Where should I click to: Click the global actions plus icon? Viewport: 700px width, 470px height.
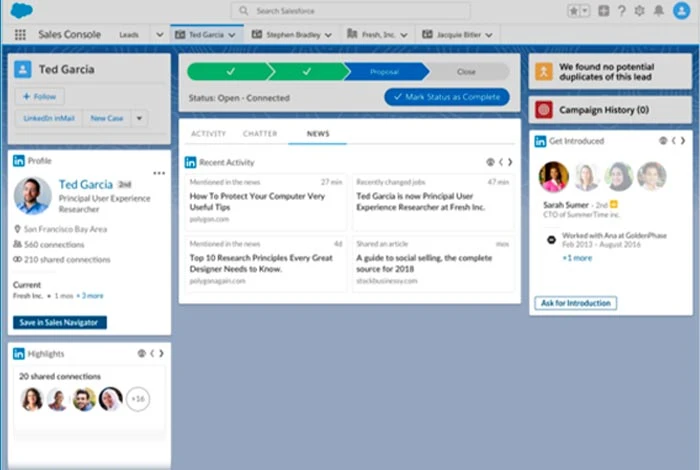click(x=604, y=11)
